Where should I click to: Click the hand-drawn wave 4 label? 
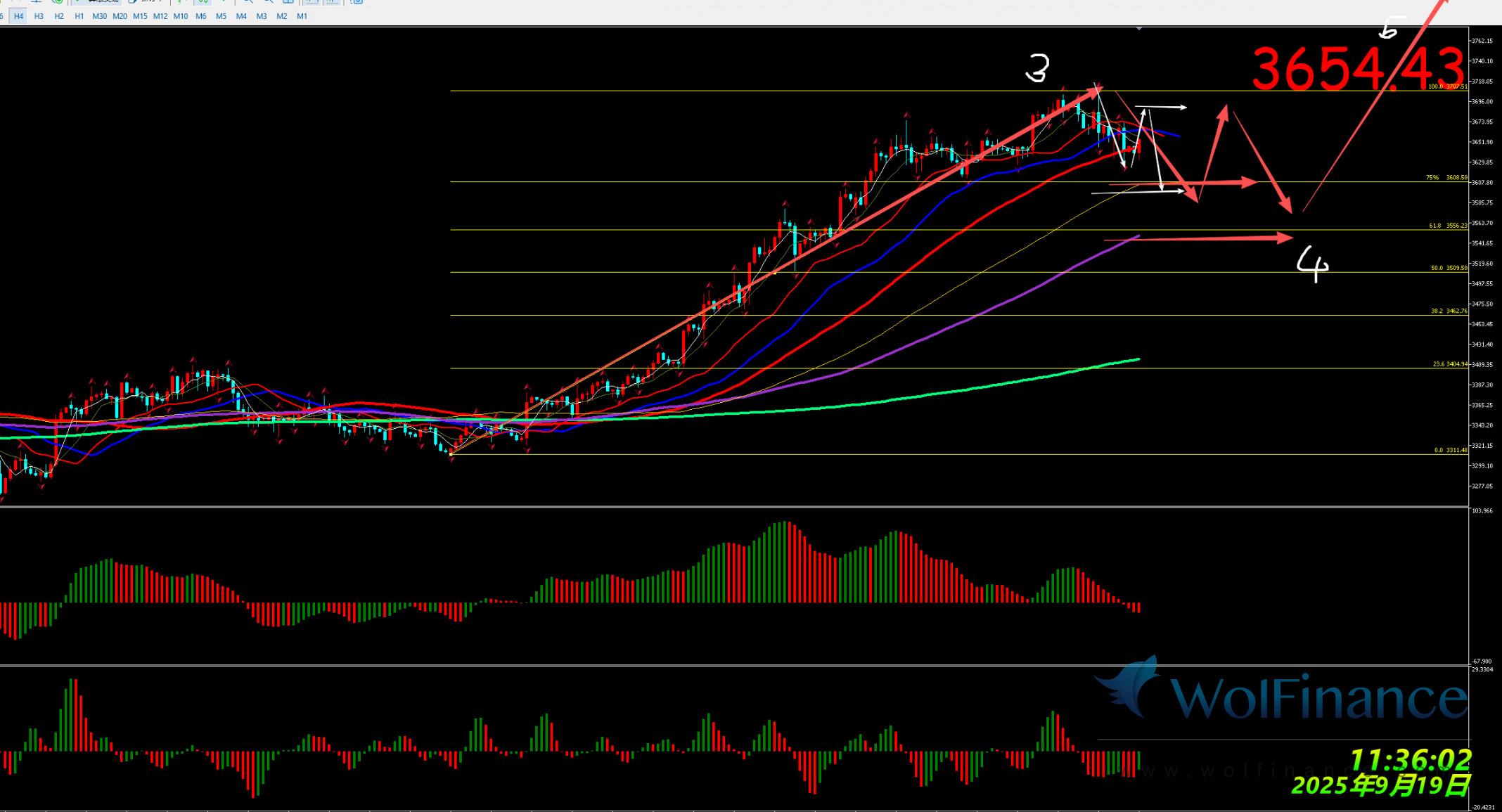coord(1312,264)
